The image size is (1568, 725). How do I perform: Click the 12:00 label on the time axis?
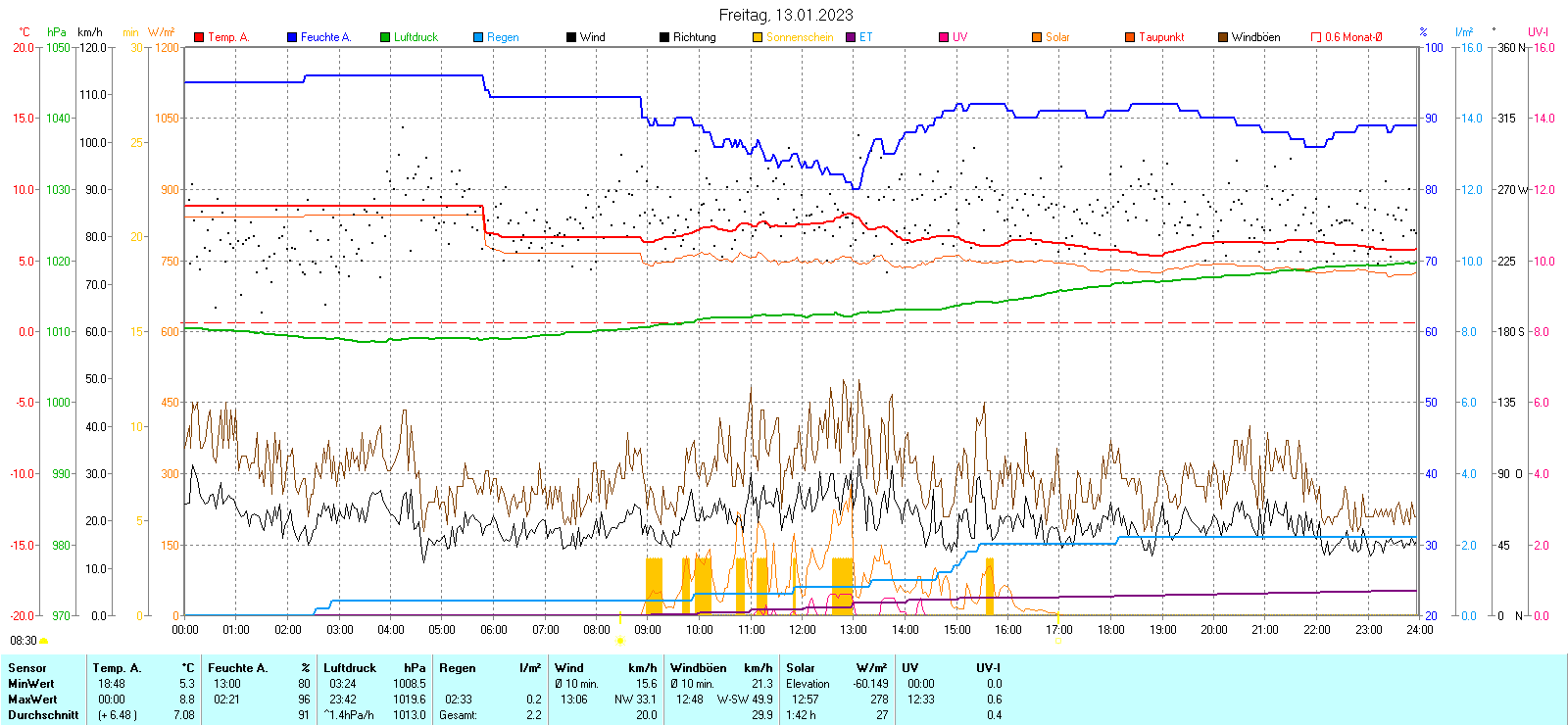803,630
